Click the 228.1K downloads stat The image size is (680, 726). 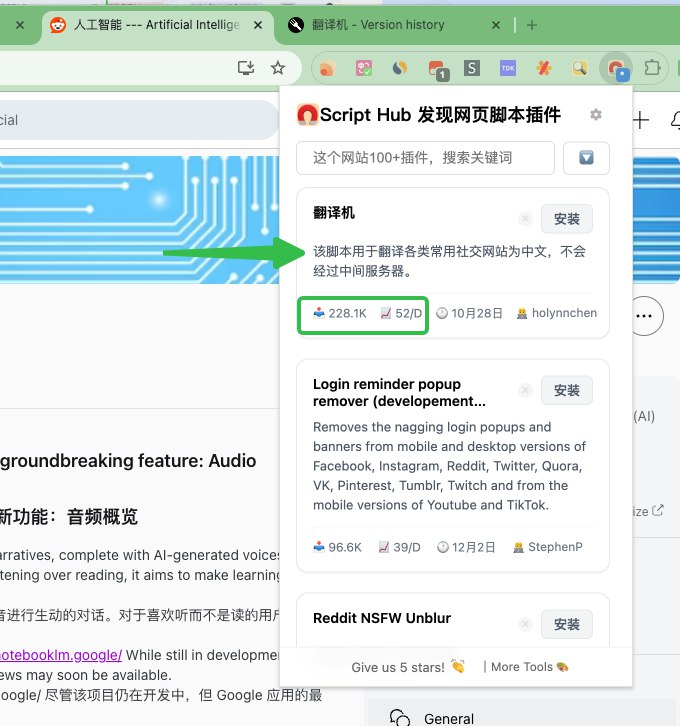(x=340, y=313)
